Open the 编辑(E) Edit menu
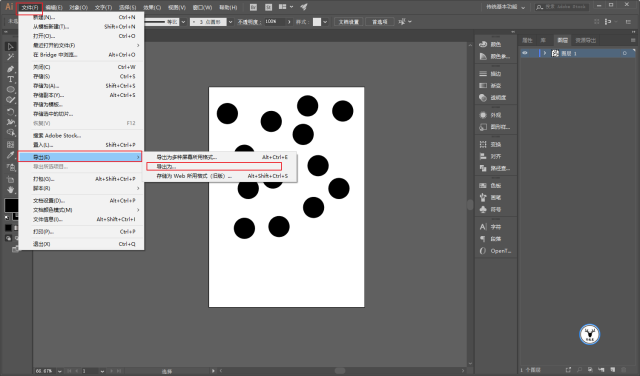This screenshot has height=376, width=640. point(54,7)
